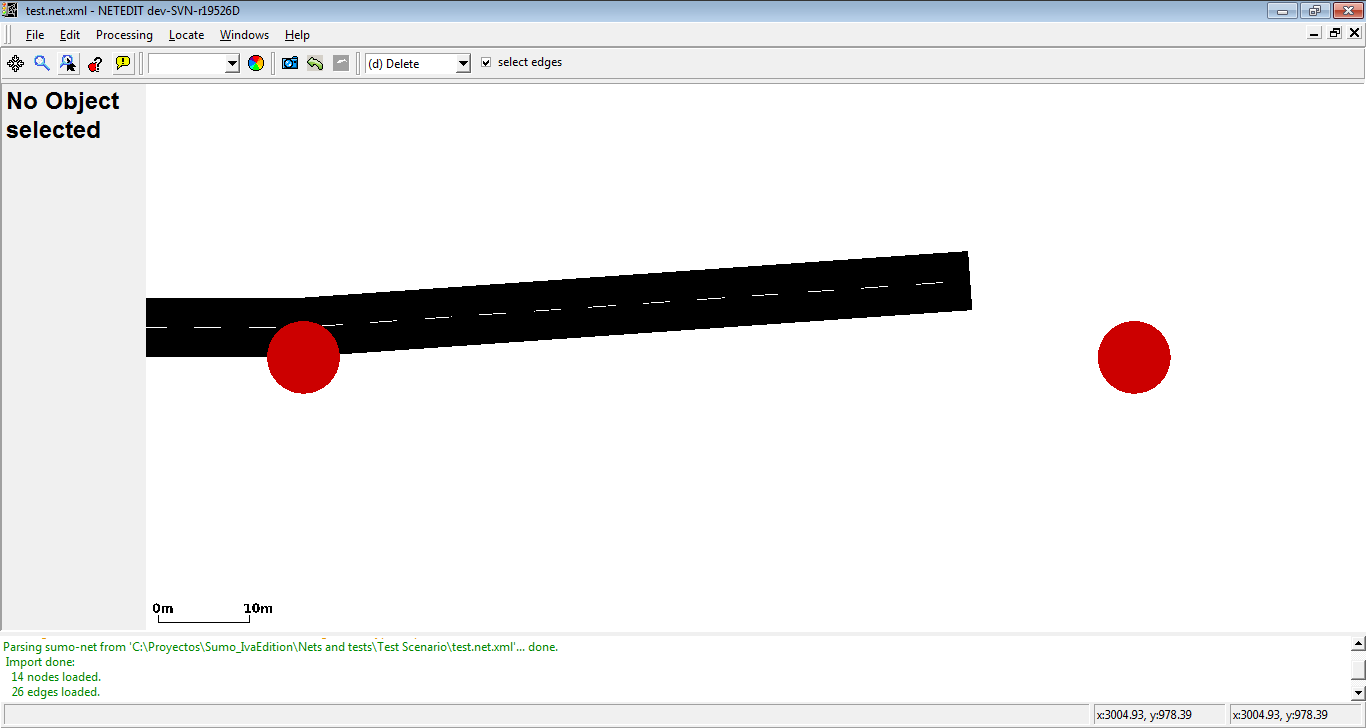Uncheck the select edges checkbox
The width and height of the screenshot is (1366, 728).
486,62
